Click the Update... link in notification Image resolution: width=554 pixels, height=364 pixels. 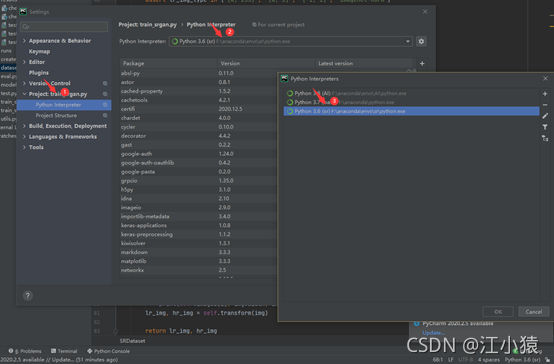pyautogui.click(x=433, y=333)
